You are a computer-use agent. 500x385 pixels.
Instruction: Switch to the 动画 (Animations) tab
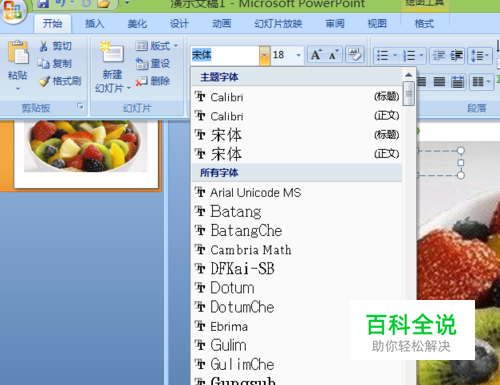[222, 24]
